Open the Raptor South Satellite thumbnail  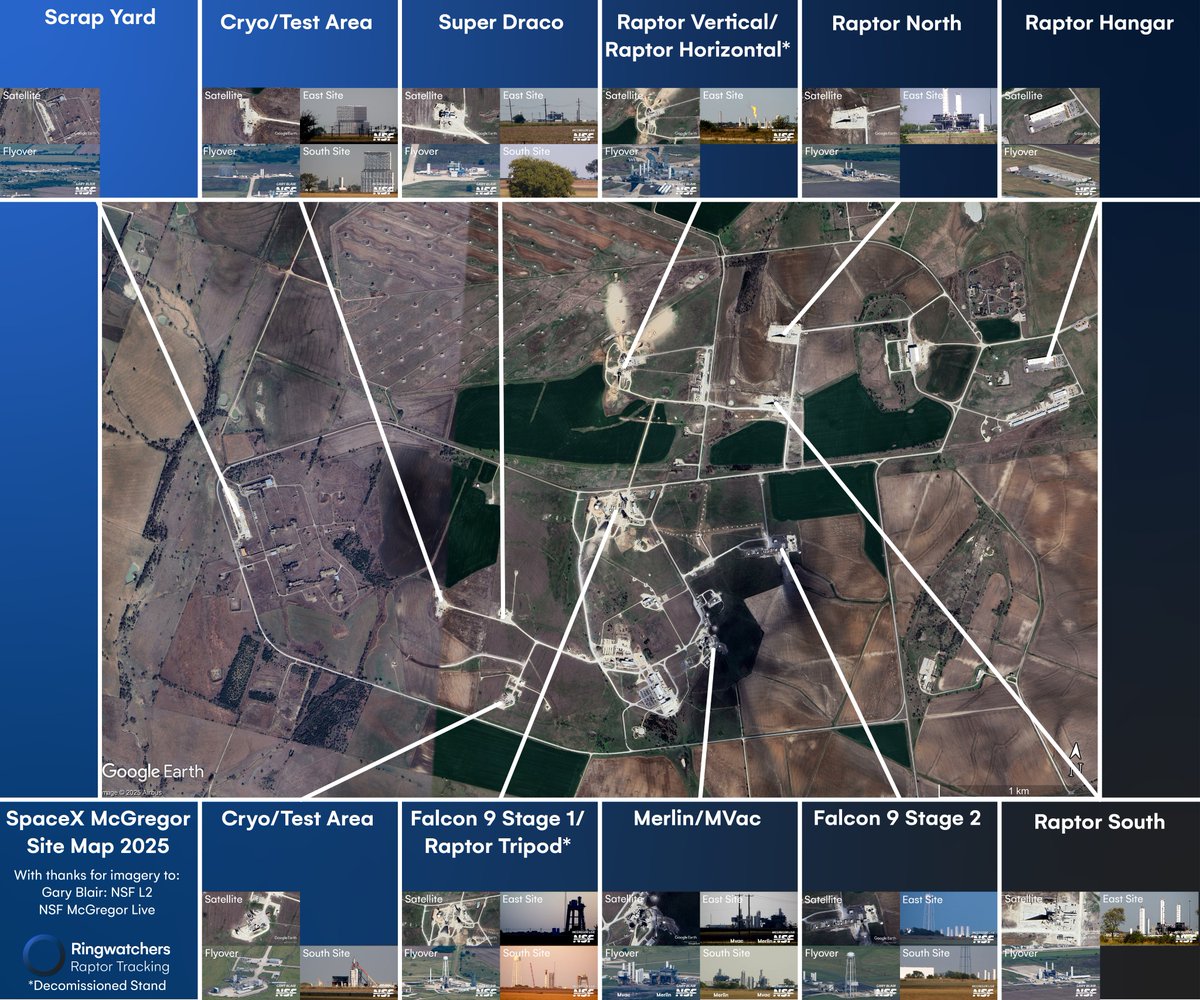point(1050,919)
